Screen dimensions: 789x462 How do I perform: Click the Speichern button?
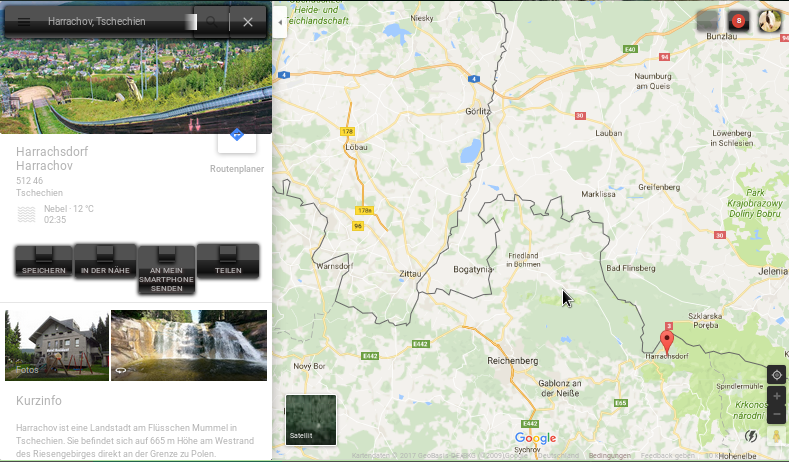[x=44, y=261]
